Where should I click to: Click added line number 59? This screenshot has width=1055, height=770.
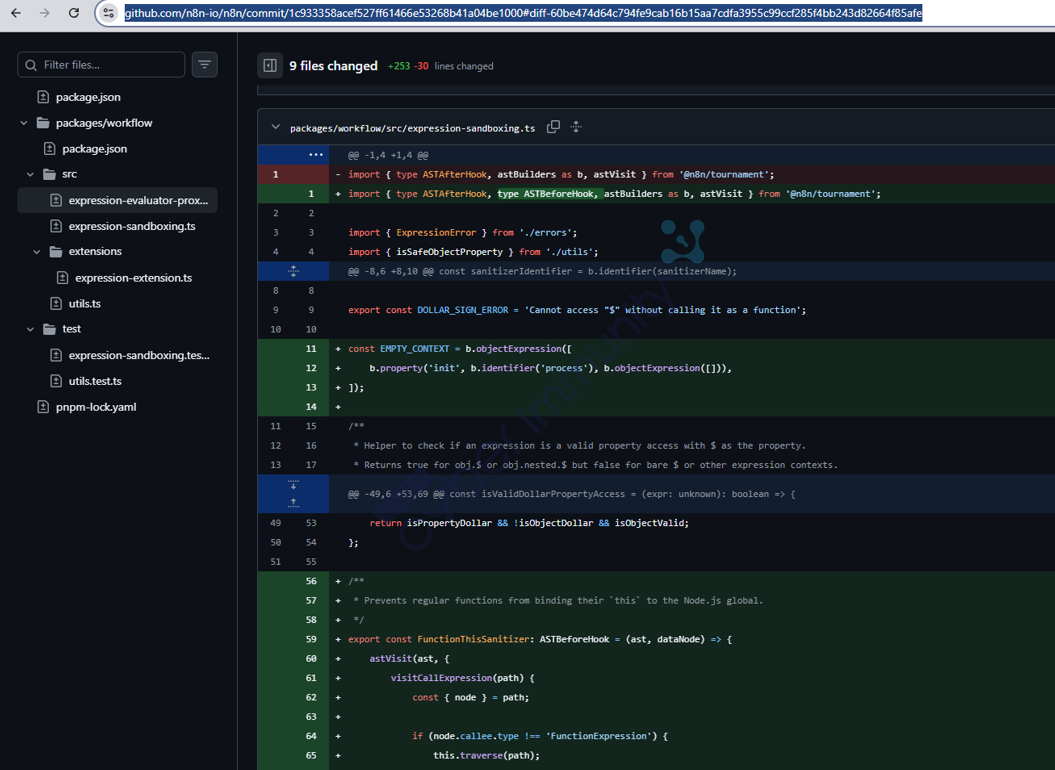311,639
